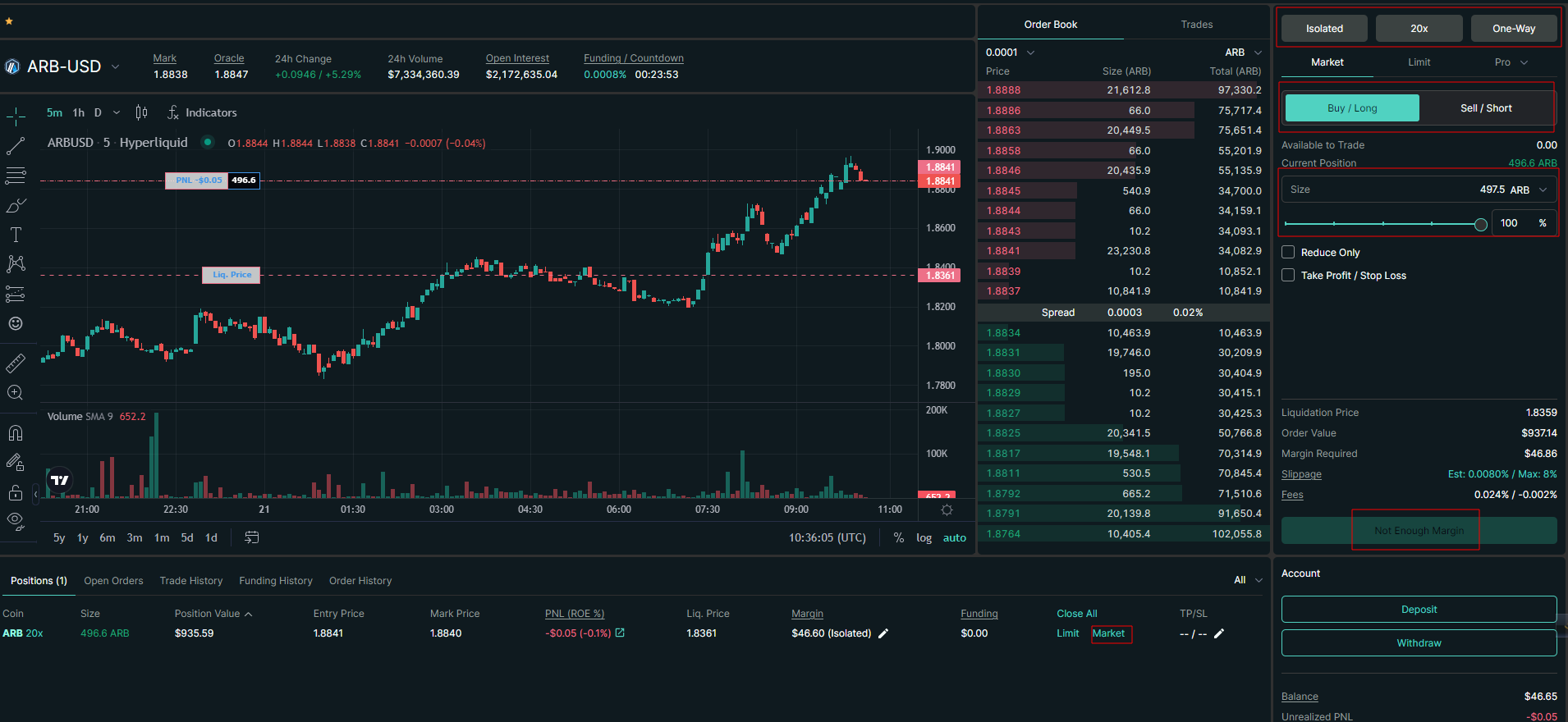Open the Pro order type dropdown

point(1511,62)
